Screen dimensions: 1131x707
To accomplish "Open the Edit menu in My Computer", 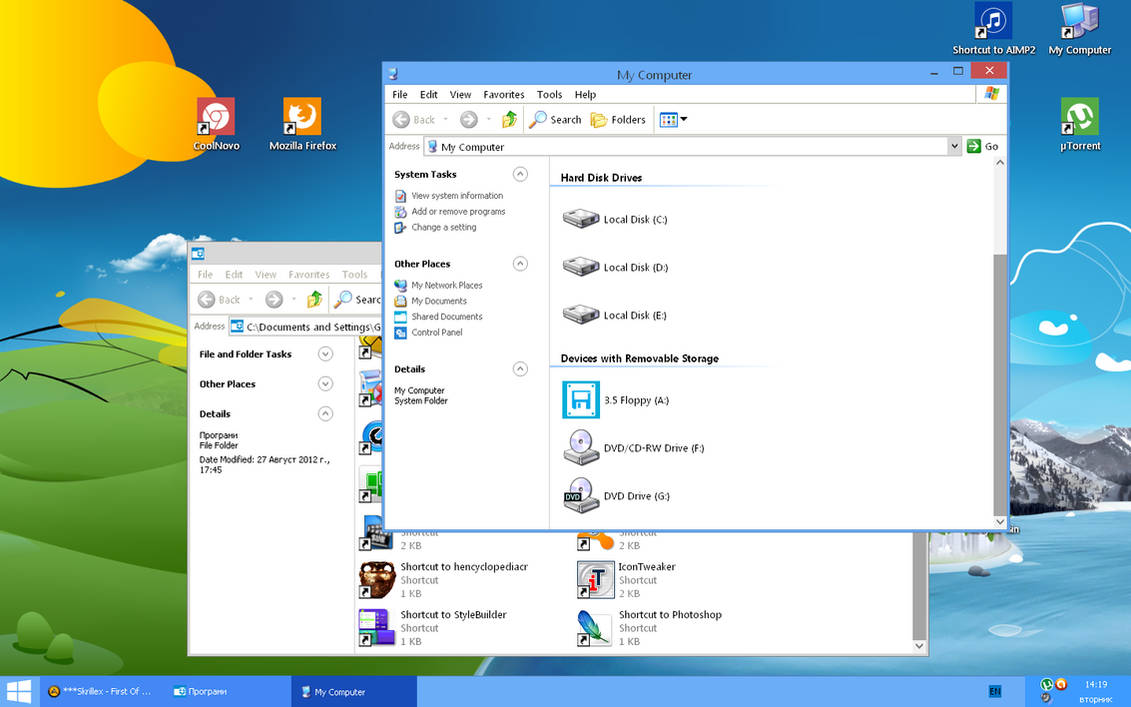I will click(428, 95).
